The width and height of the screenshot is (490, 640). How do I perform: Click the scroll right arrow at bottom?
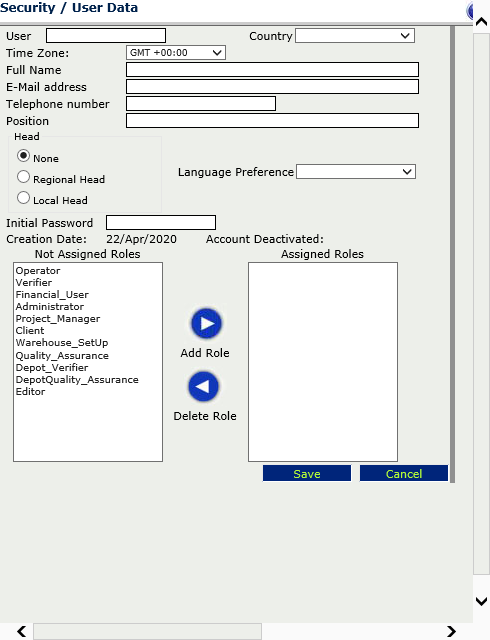point(451,631)
